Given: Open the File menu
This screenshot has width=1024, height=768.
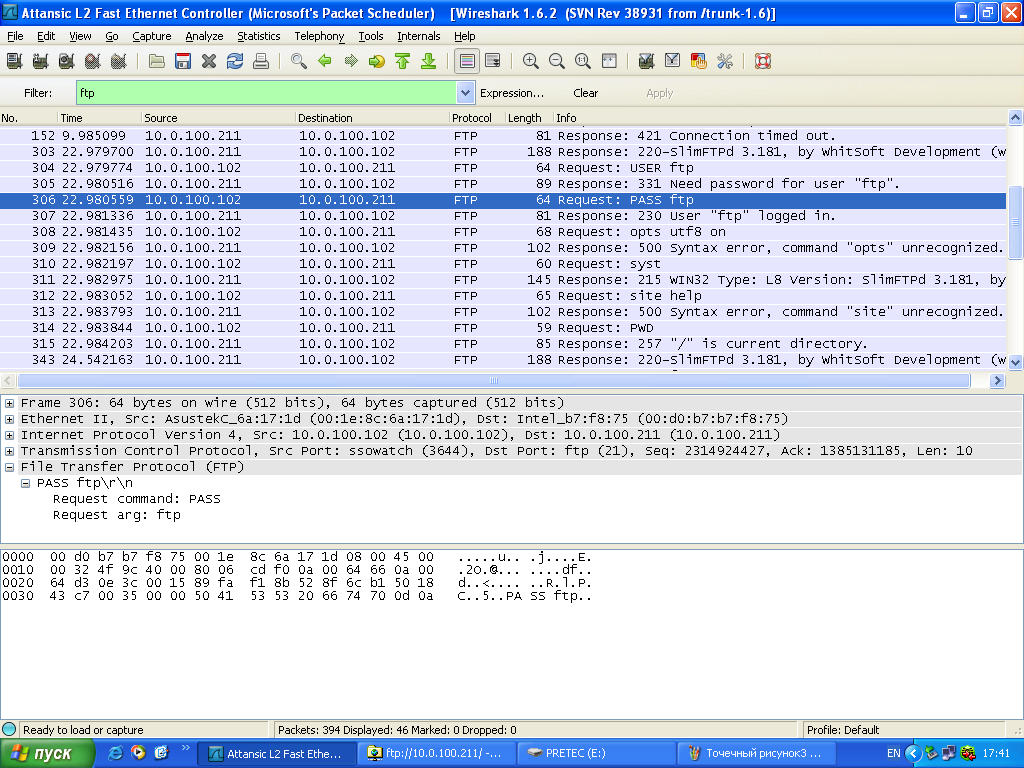Looking at the screenshot, I should (x=15, y=36).
